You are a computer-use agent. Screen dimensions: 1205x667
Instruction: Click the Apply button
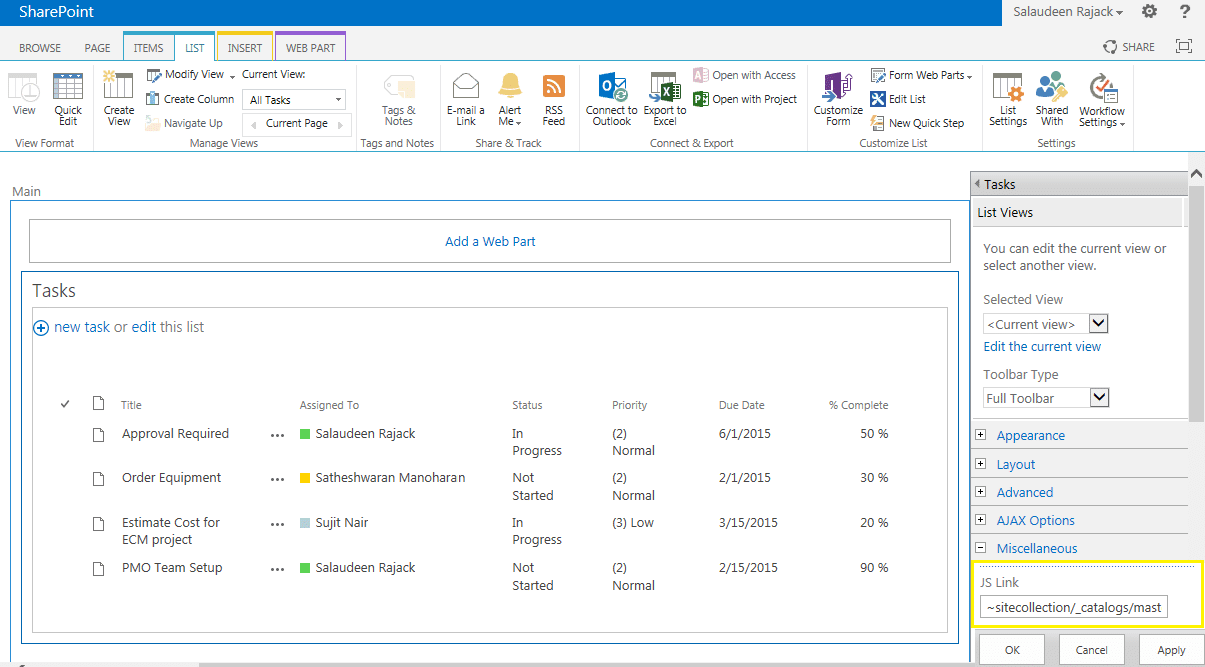(x=1169, y=649)
